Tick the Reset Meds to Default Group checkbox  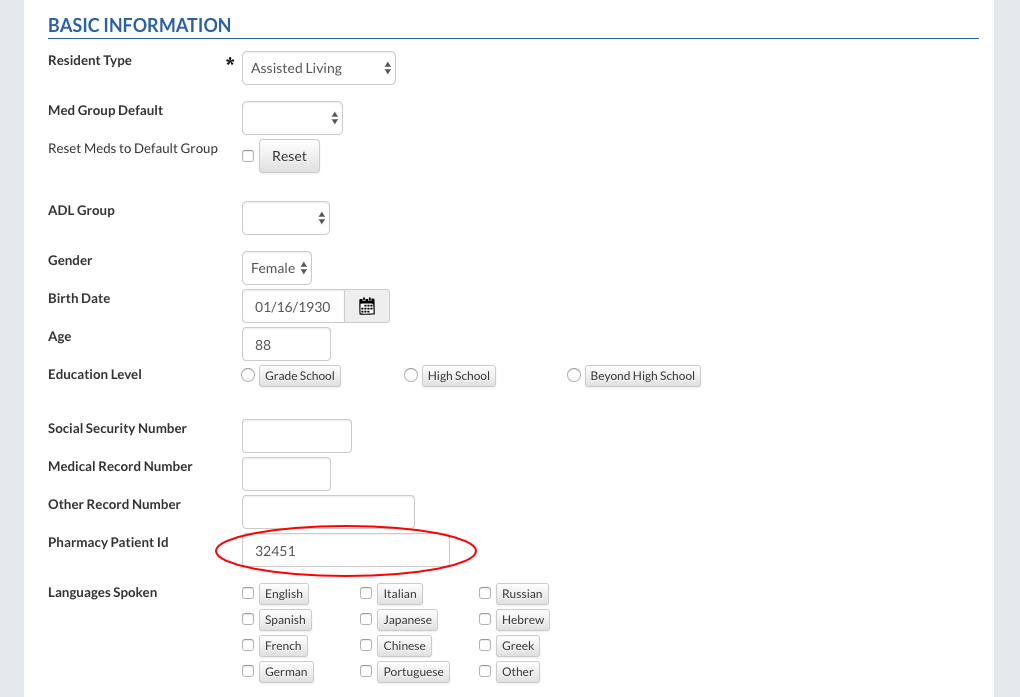(x=248, y=156)
